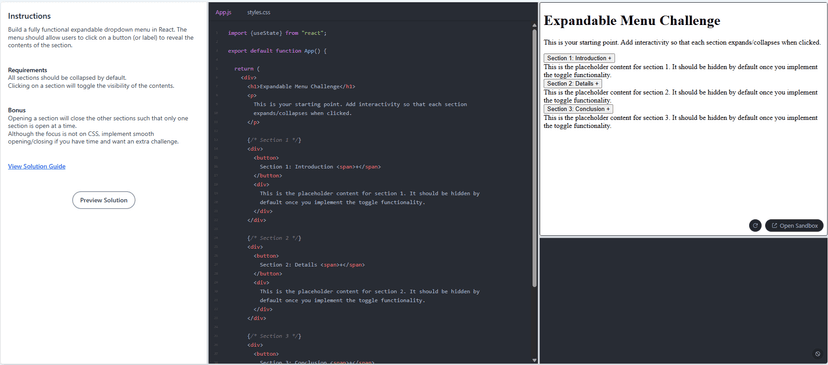Viewport: 828px width, 365px height.
Task: Click the Preview Solution button
Action: click(104, 200)
